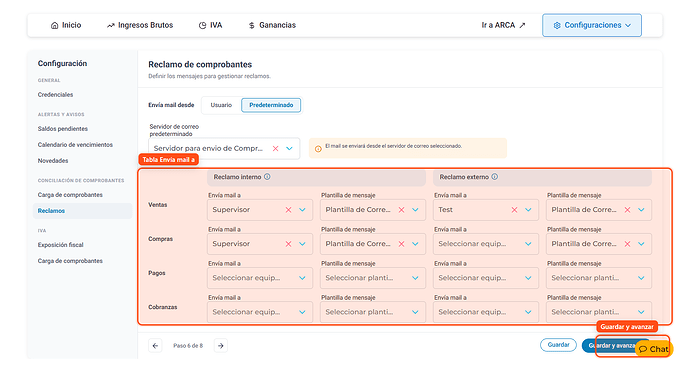Go to previous step with left arrow
The image size is (690, 366).
(x=155, y=346)
